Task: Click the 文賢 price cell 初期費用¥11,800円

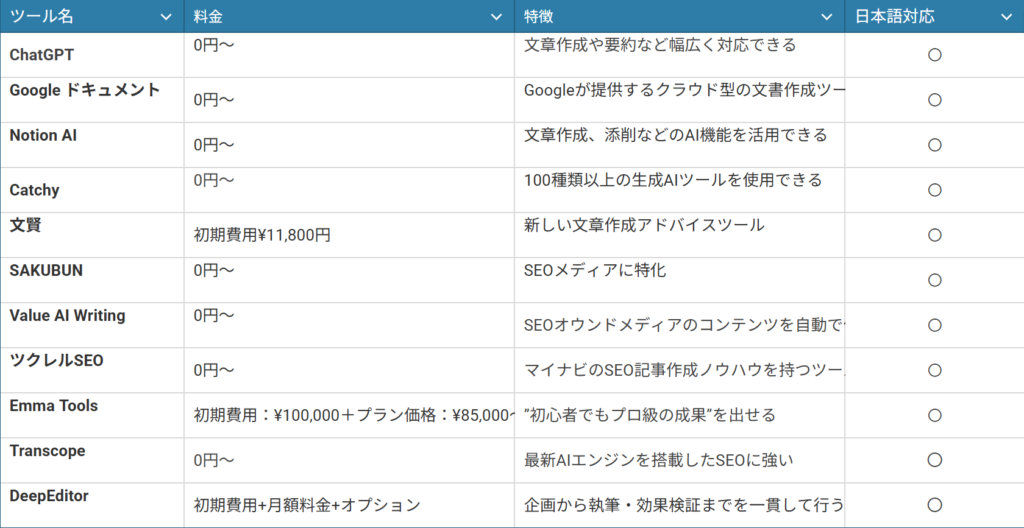Action: pyautogui.click(x=262, y=236)
